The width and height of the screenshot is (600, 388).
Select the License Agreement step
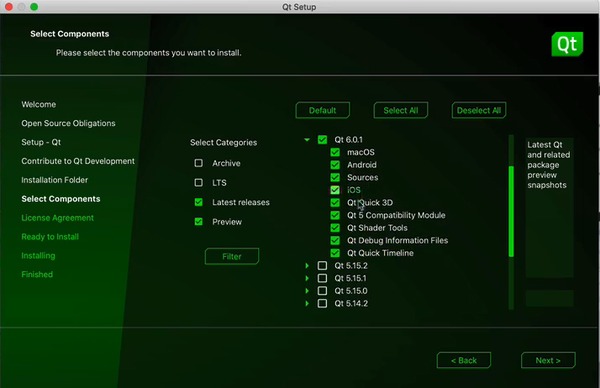(57, 218)
